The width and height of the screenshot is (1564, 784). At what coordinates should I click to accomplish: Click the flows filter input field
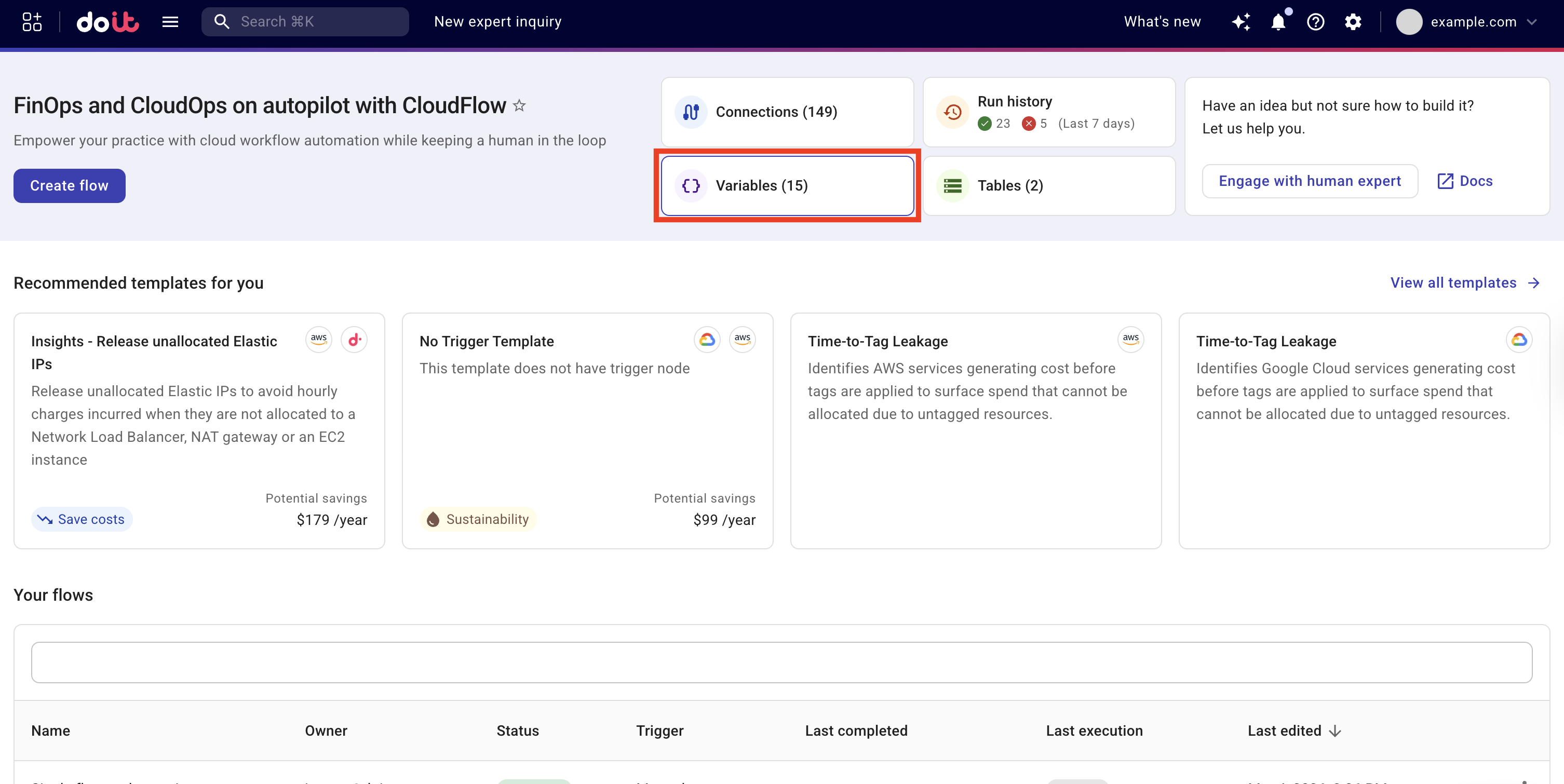click(x=781, y=663)
